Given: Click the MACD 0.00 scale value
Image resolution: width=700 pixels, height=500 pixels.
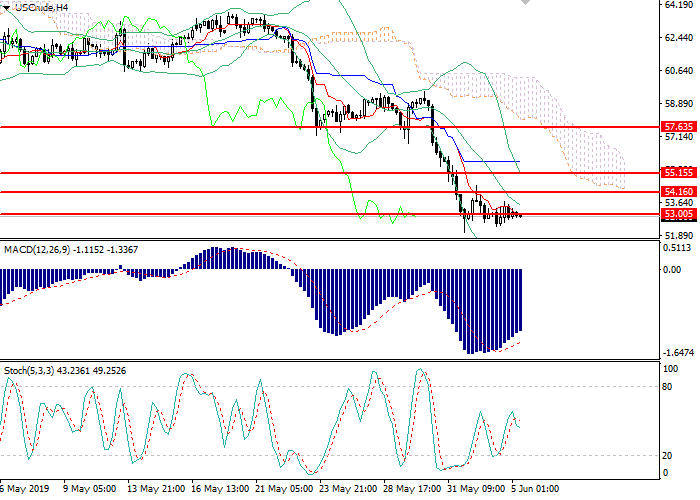Looking at the screenshot, I should [672, 269].
